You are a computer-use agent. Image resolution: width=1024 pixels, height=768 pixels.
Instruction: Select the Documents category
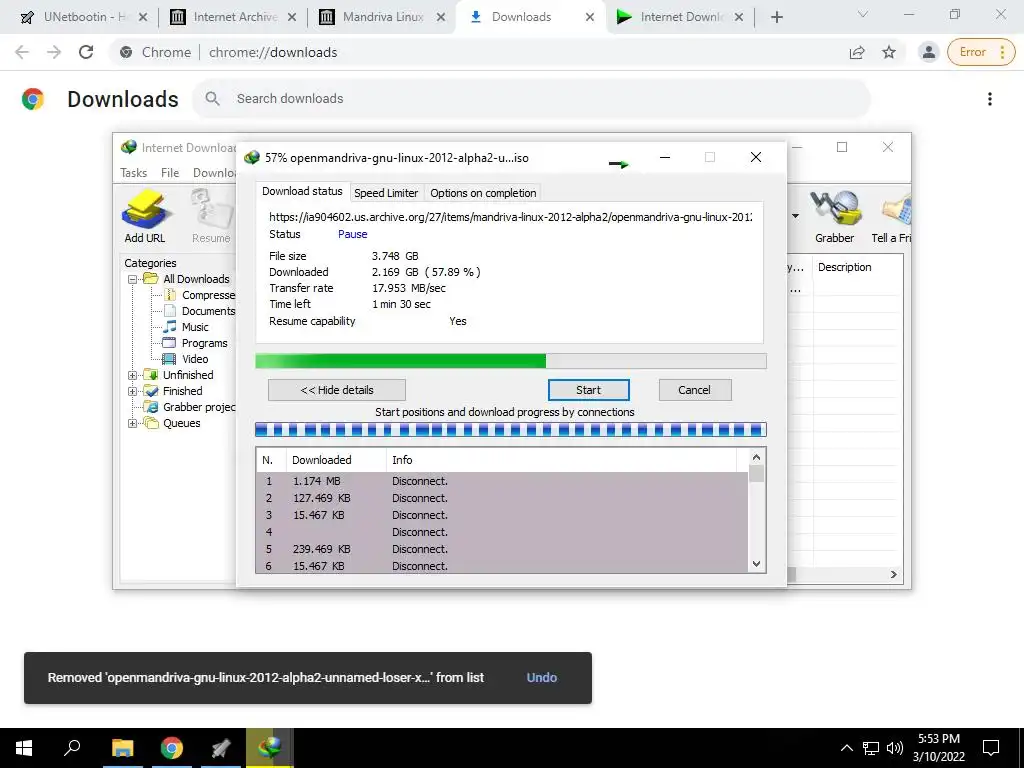(x=208, y=311)
